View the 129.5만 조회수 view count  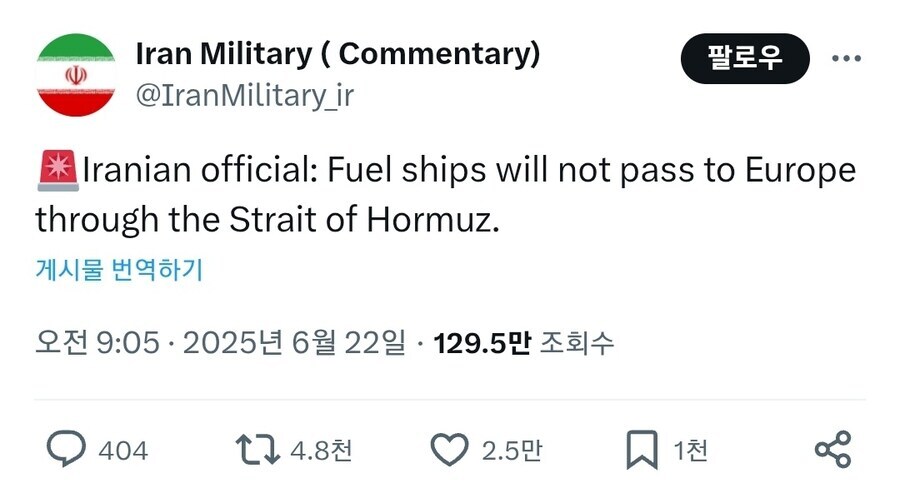click(x=523, y=343)
